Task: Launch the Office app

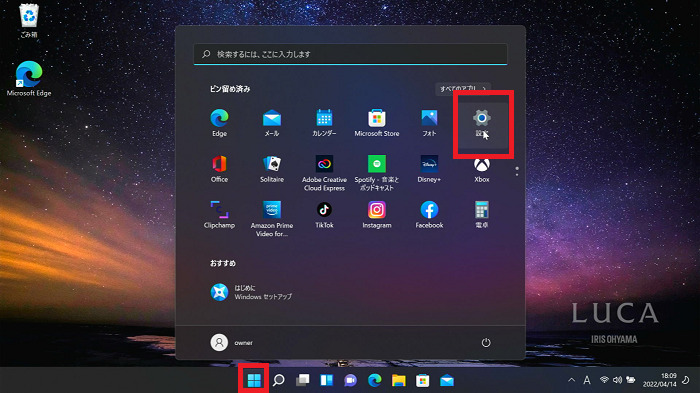Action: [x=219, y=169]
